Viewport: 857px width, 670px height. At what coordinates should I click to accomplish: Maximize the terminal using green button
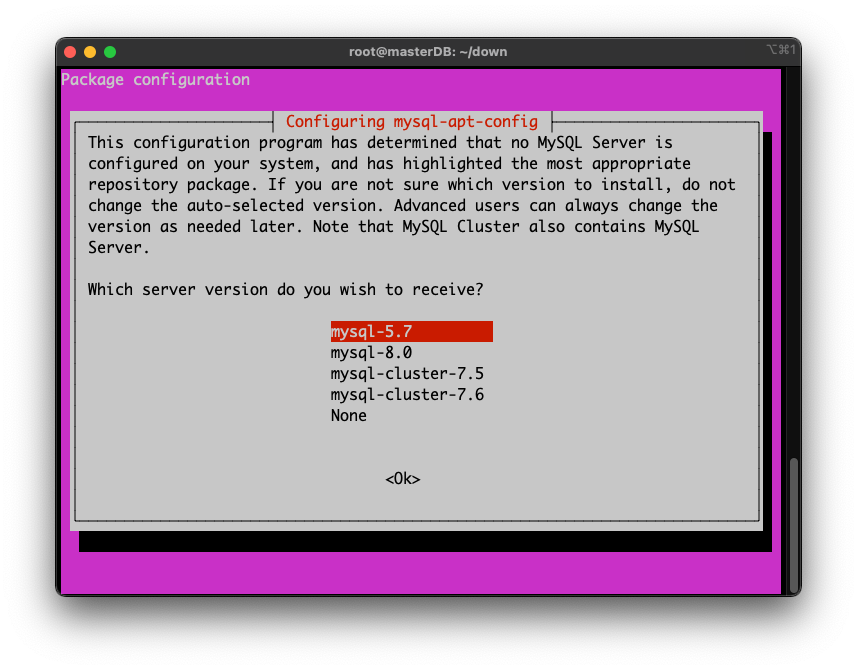coord(110,52)
